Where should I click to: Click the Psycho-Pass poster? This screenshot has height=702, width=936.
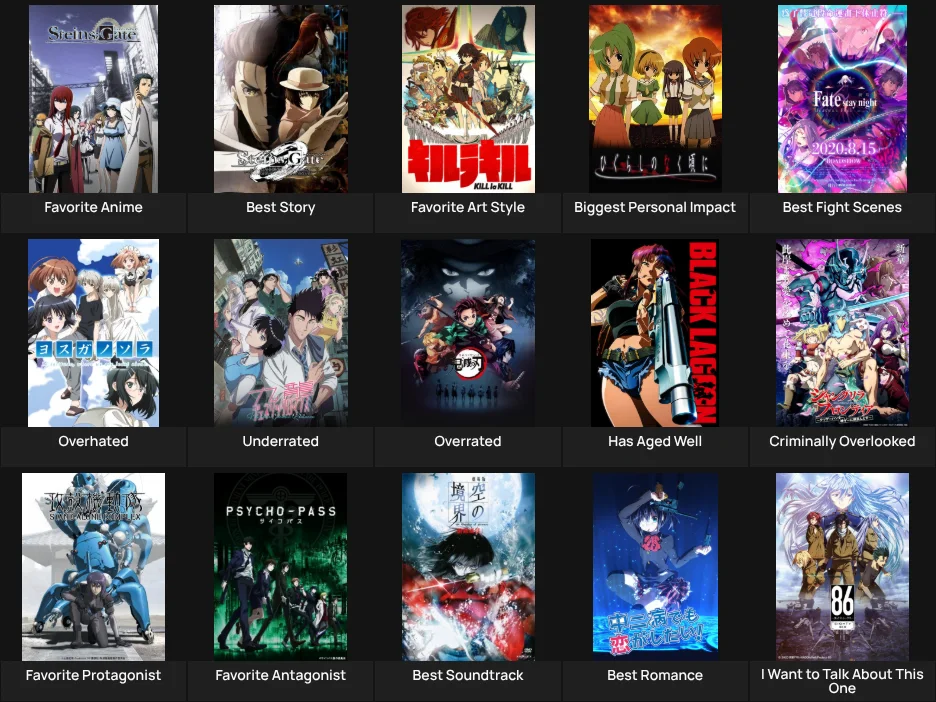pos(281,567)
